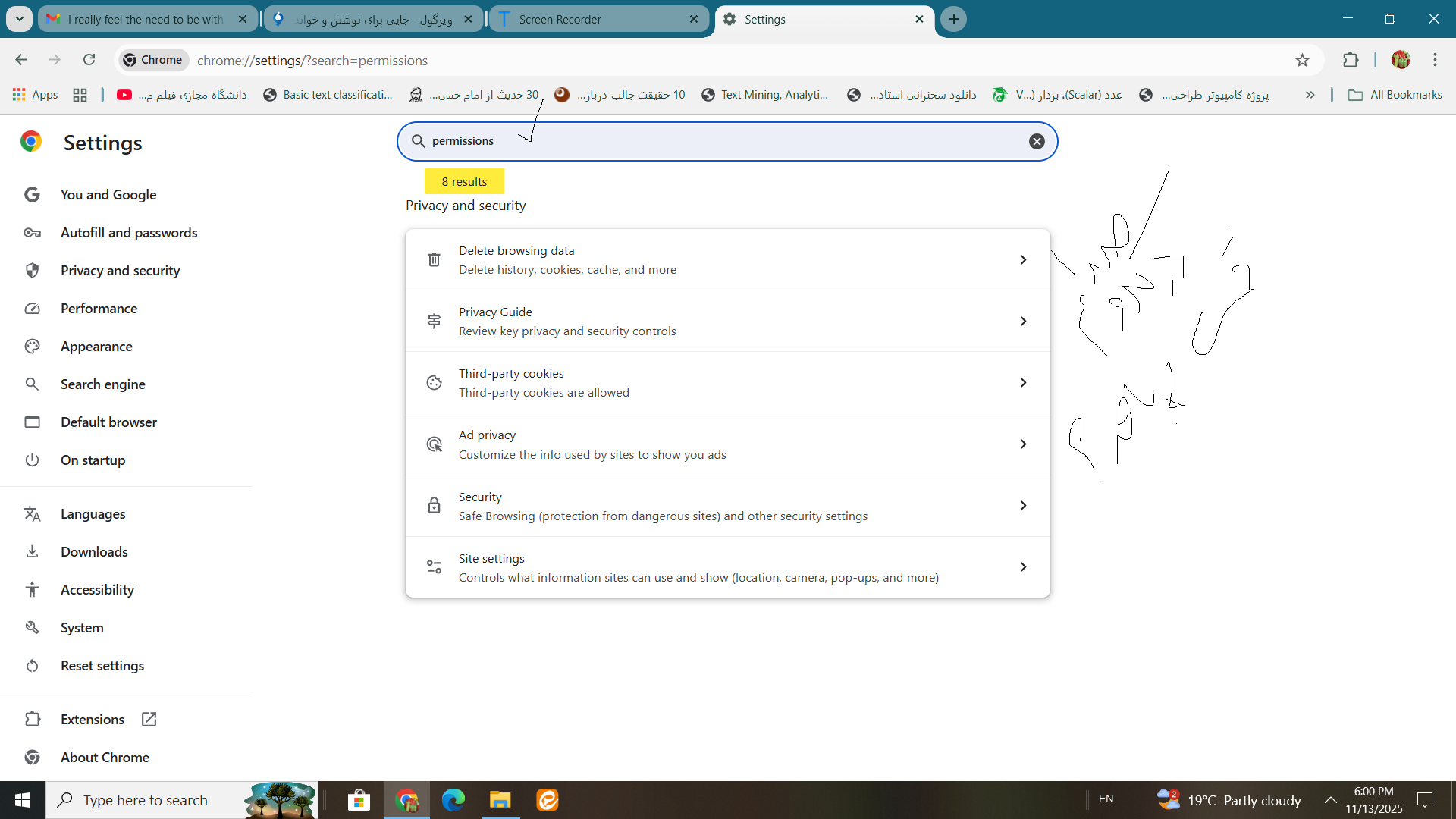This screenshot has width=1456, height=819.
Task: Show hidden bookmarks overflow chevron
Action: (x=1310, y=95)
